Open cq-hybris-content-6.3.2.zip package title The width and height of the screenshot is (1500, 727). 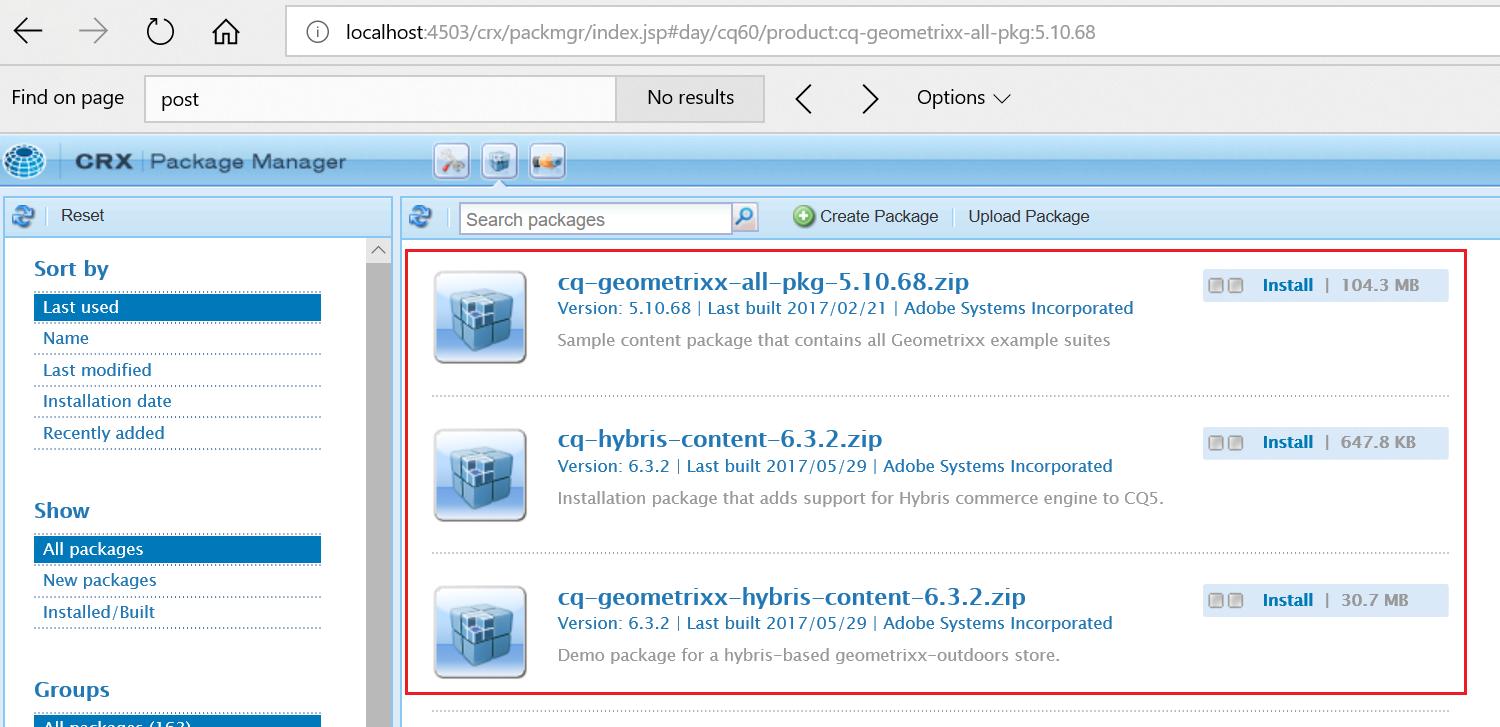(x=720, y=439)
